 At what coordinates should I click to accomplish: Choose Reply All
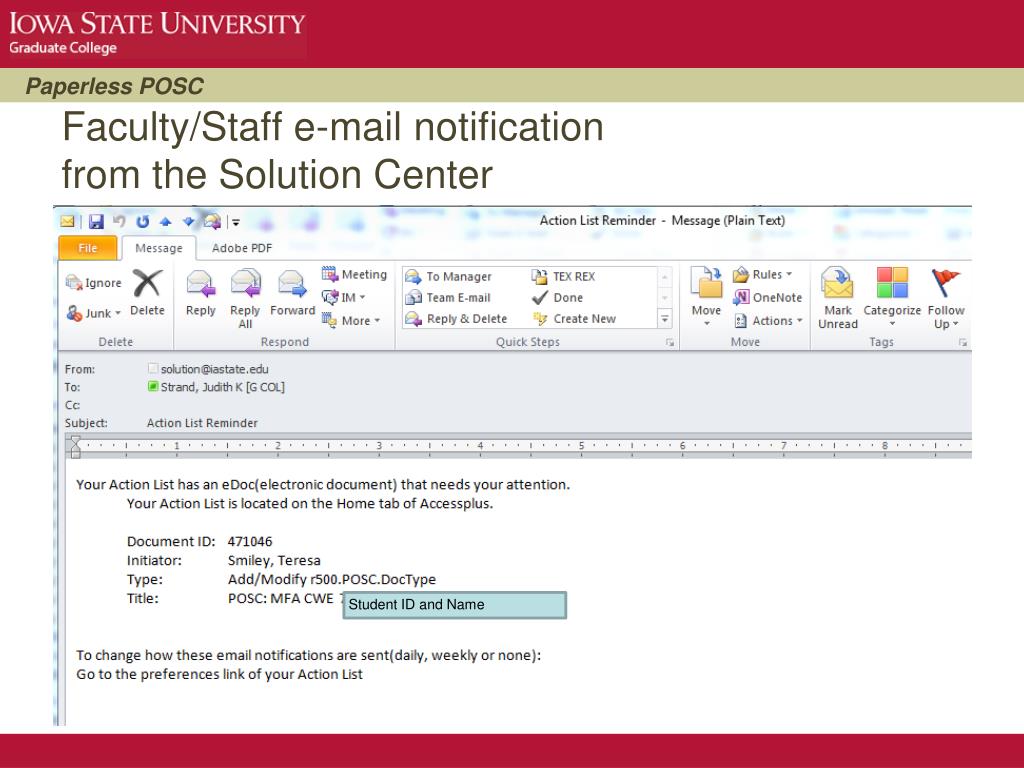pyautogui.click(x=245, y=299)
